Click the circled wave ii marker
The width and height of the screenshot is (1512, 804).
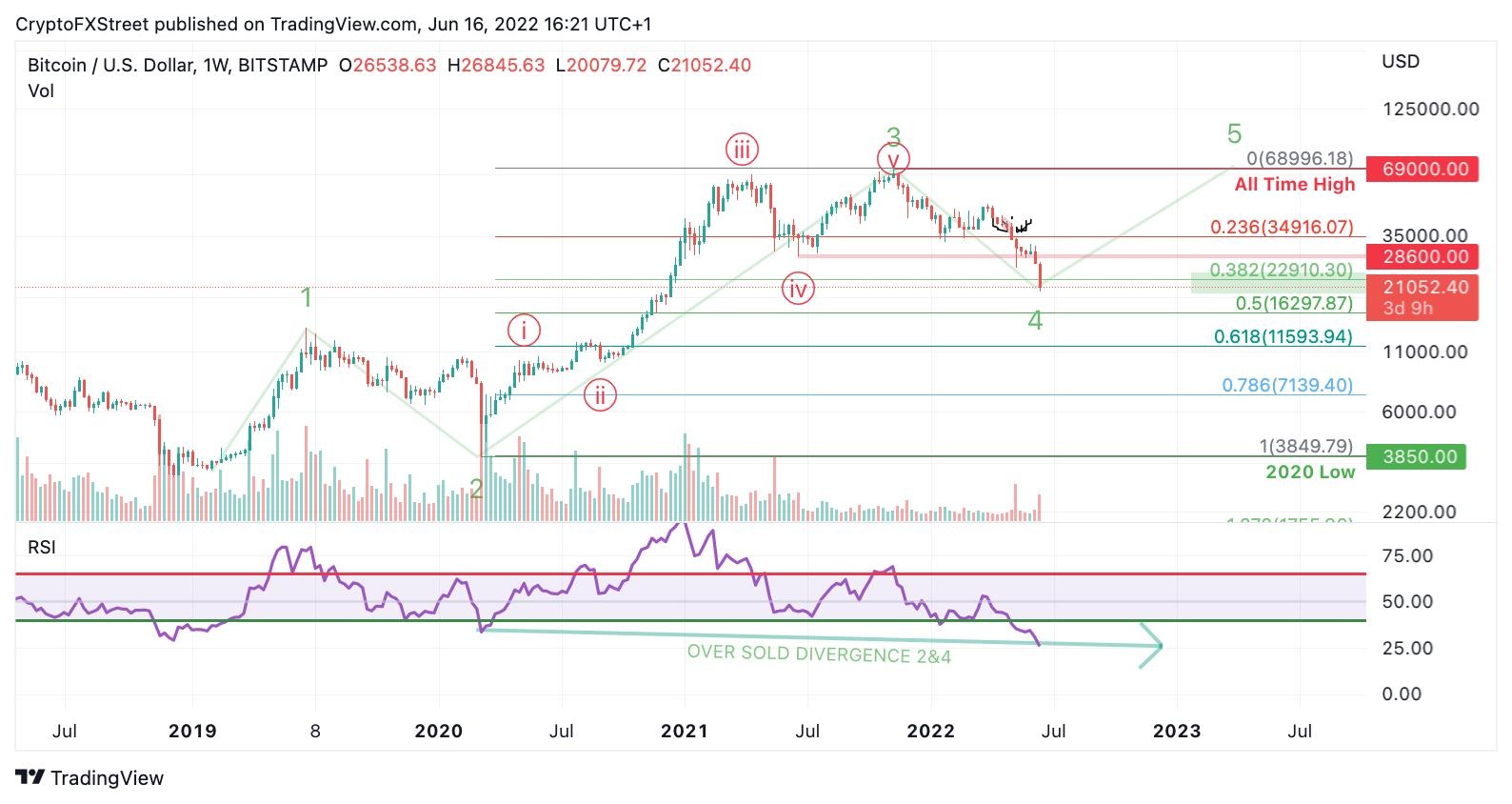[600, 394]
